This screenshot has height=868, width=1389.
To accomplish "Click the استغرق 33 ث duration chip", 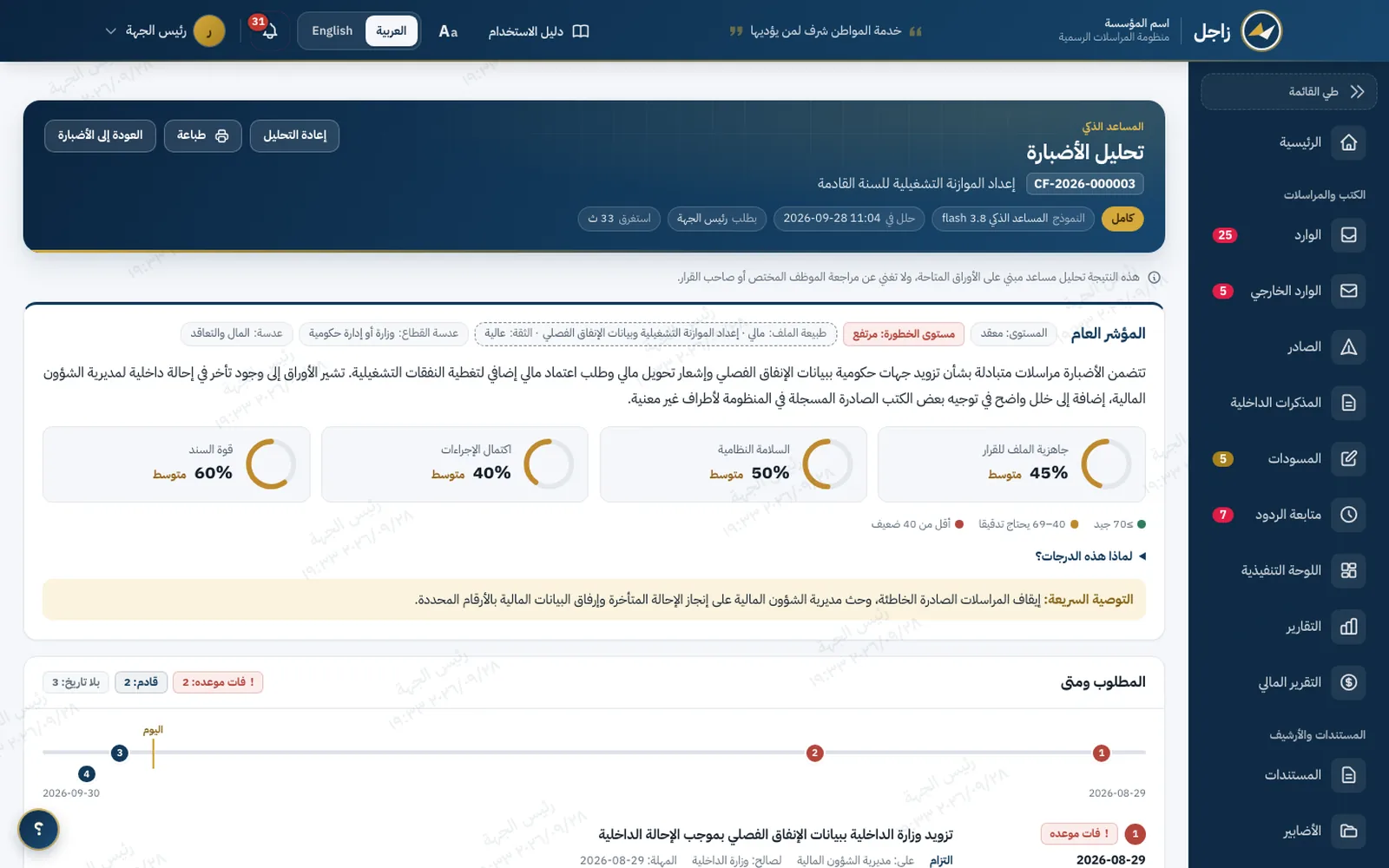I will (x=619, y=218).
